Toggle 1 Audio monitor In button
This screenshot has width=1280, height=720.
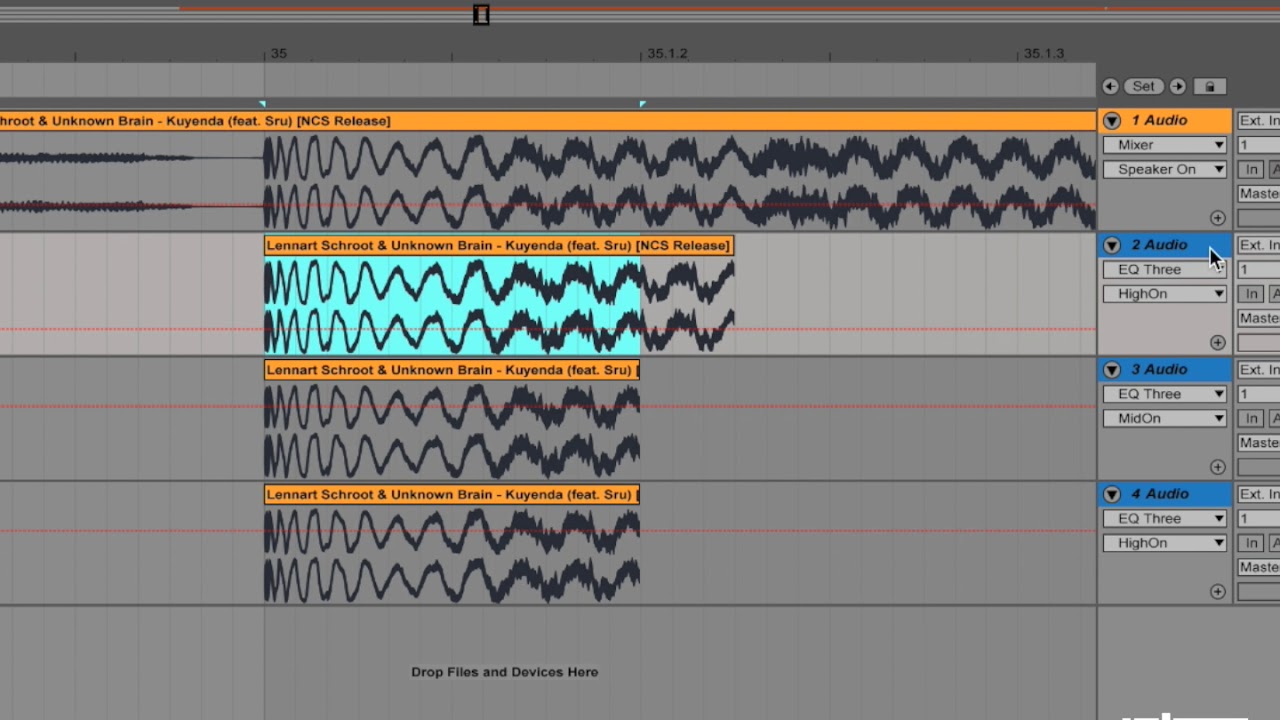pos(1251,170)
